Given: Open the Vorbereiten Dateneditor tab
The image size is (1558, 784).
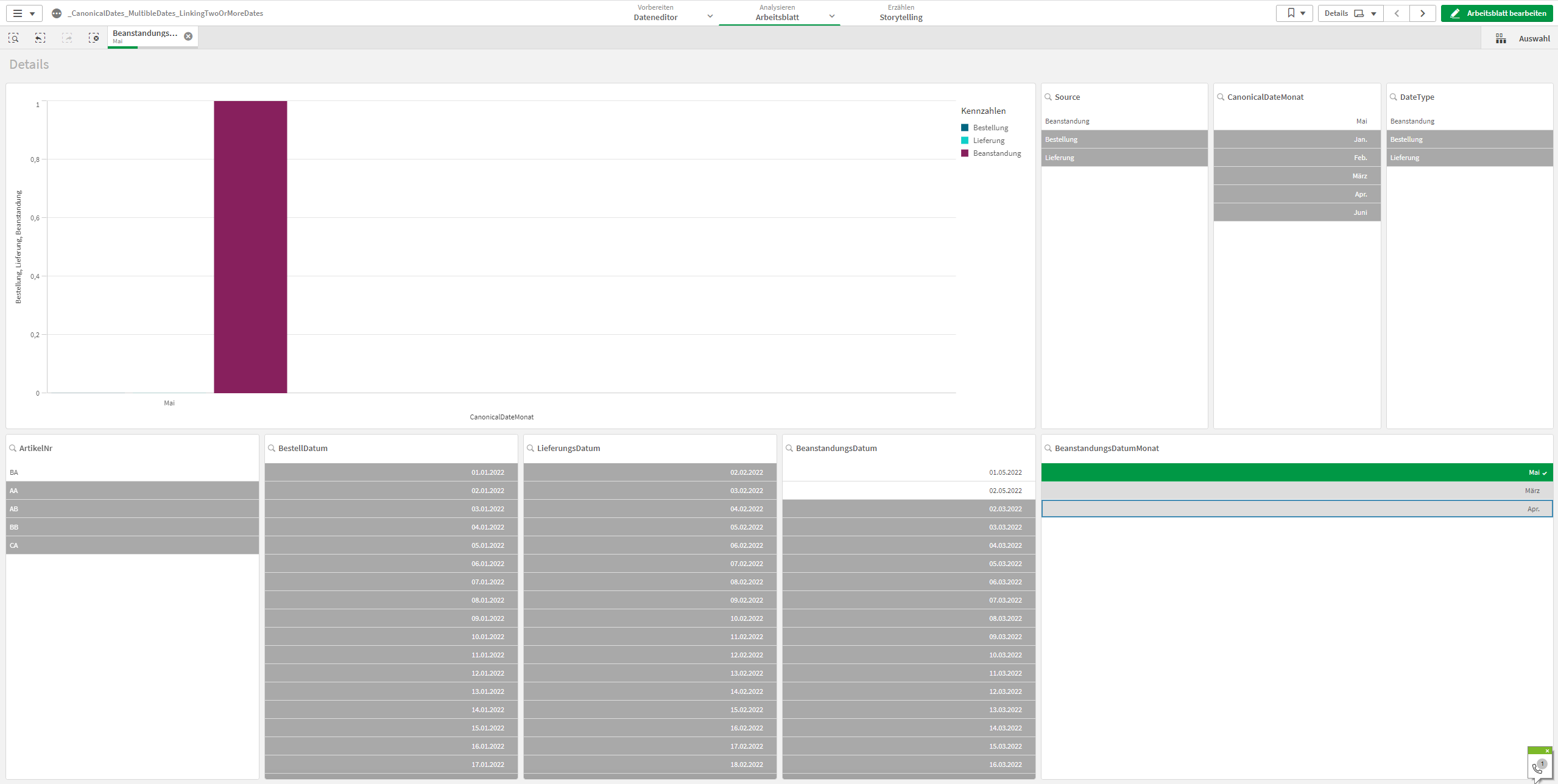Looking at the screenshot, I should pyautogui.click(x=655, y=13).
